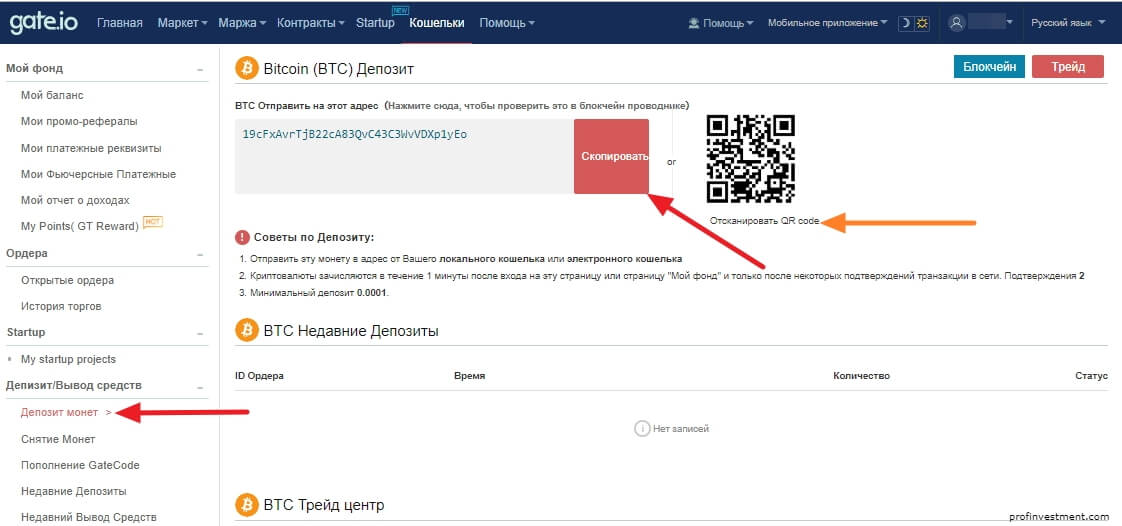Select Депозит монет in the sidebar
Viewport: 1122px width, 526px height.
click(59, 412)
